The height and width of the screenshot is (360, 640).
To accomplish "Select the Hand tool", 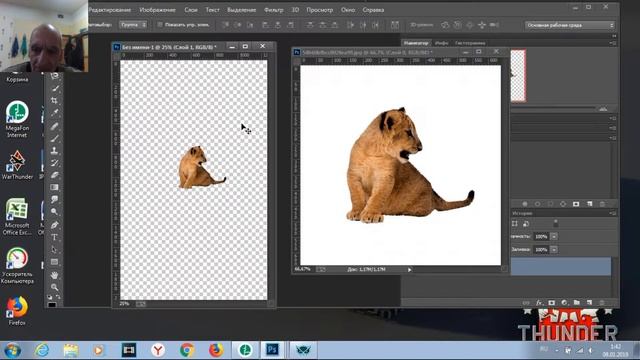I will 54,275.
